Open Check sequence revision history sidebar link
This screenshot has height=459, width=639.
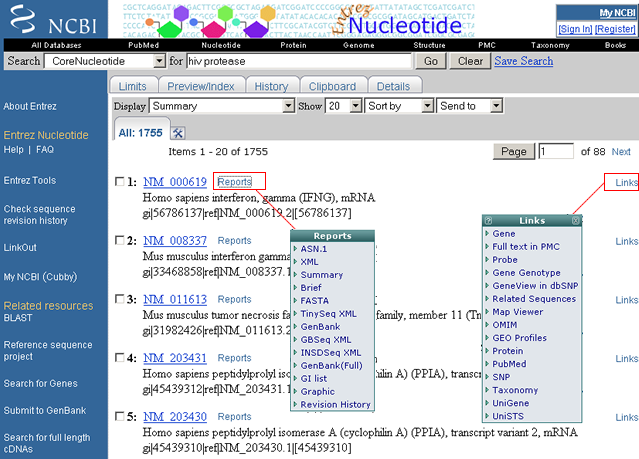click(40, 215)
